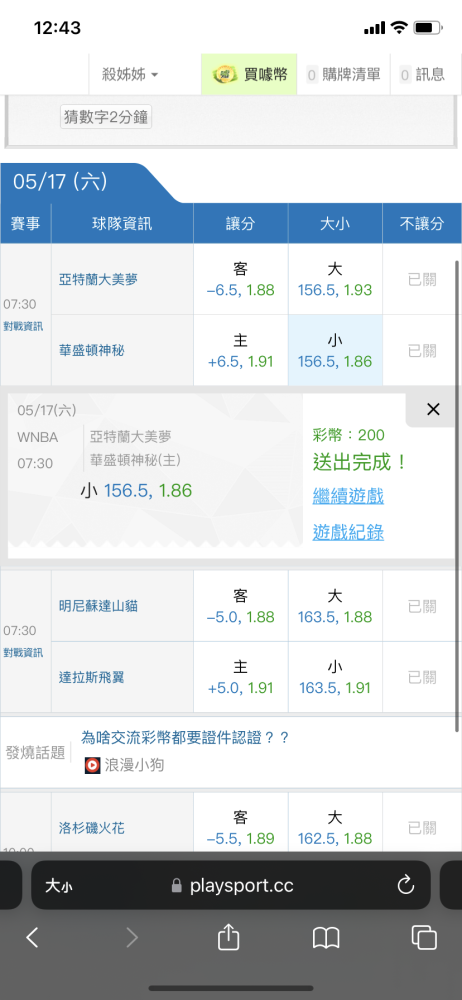The height and width of the screenshot is (1000, 462).
Task: Open the 訊息 messages tab
Action: 422,75
